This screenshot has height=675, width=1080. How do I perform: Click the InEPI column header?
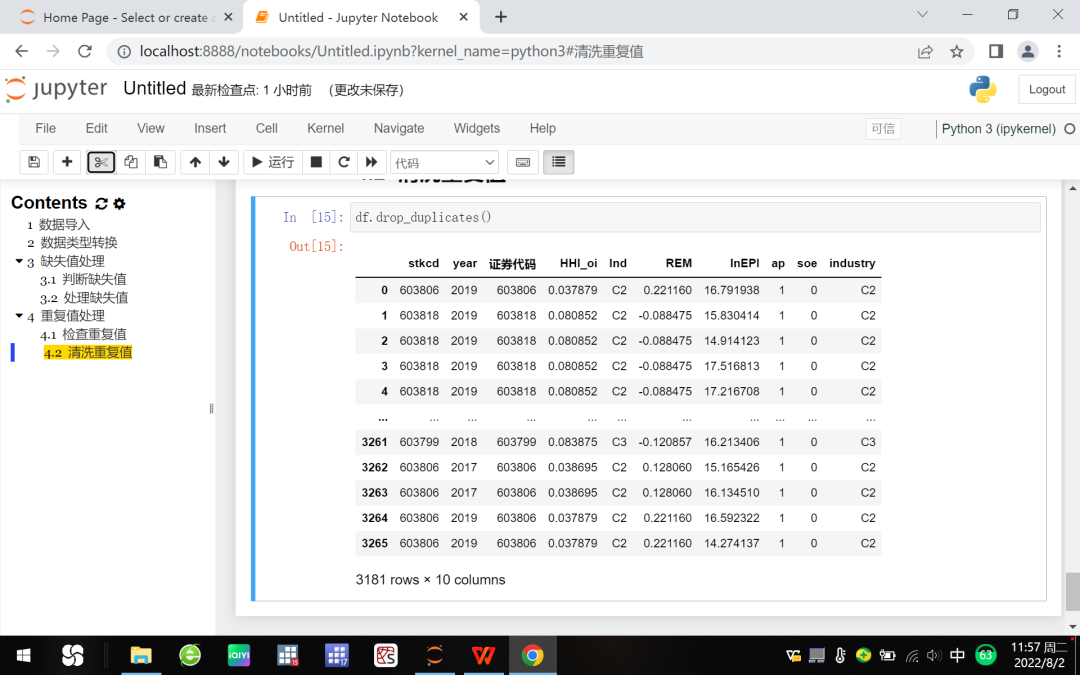745,263
